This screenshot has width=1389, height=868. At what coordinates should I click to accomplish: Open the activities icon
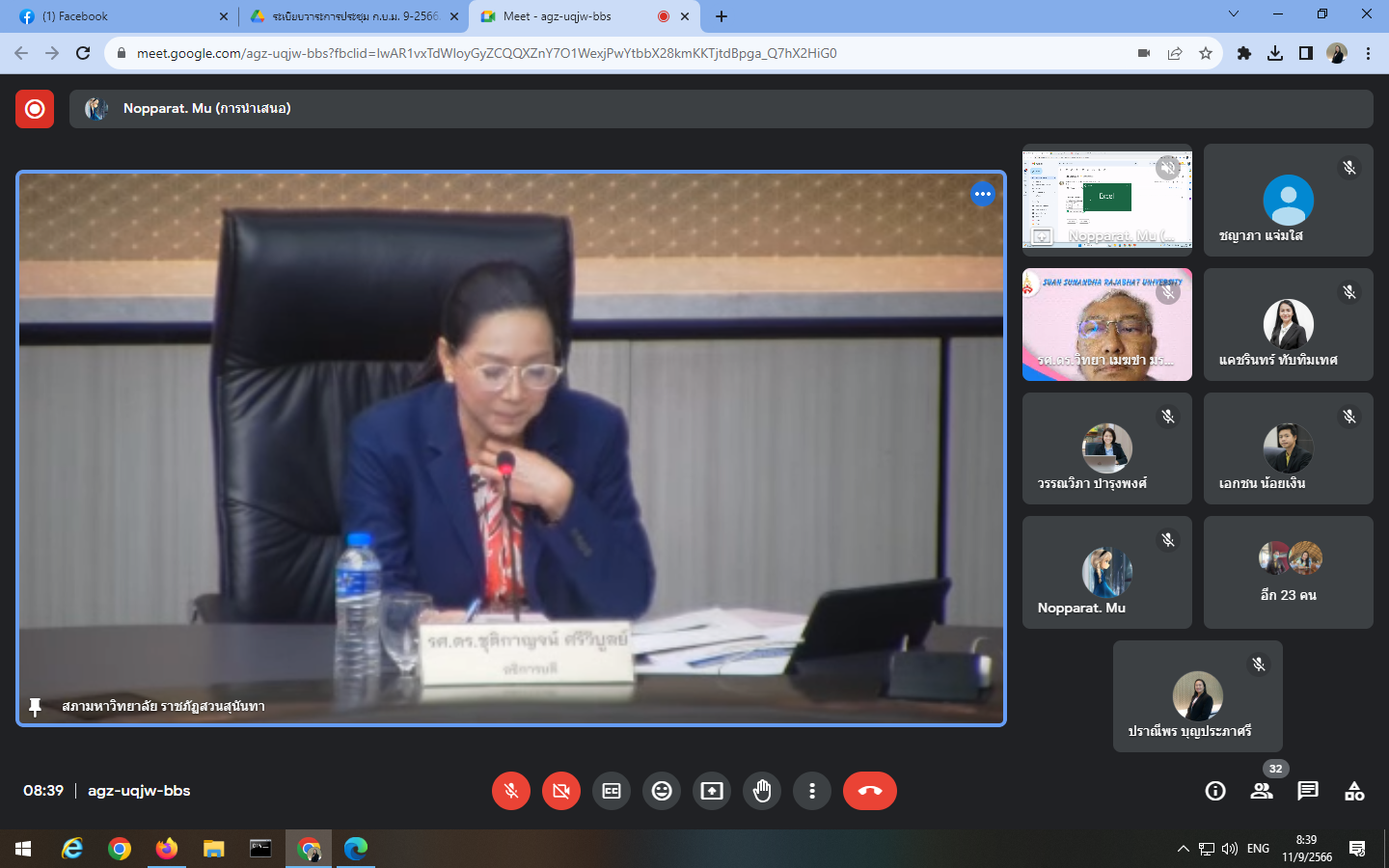point(1354,791)
